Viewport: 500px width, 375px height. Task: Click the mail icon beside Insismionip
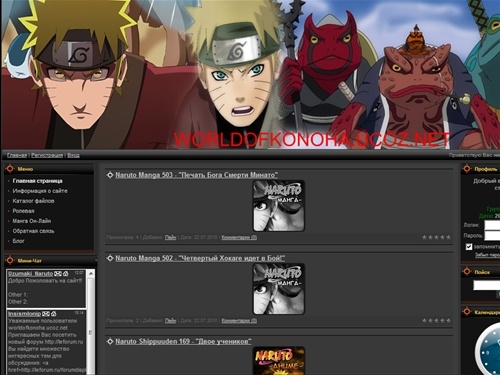tap(46, 314)
